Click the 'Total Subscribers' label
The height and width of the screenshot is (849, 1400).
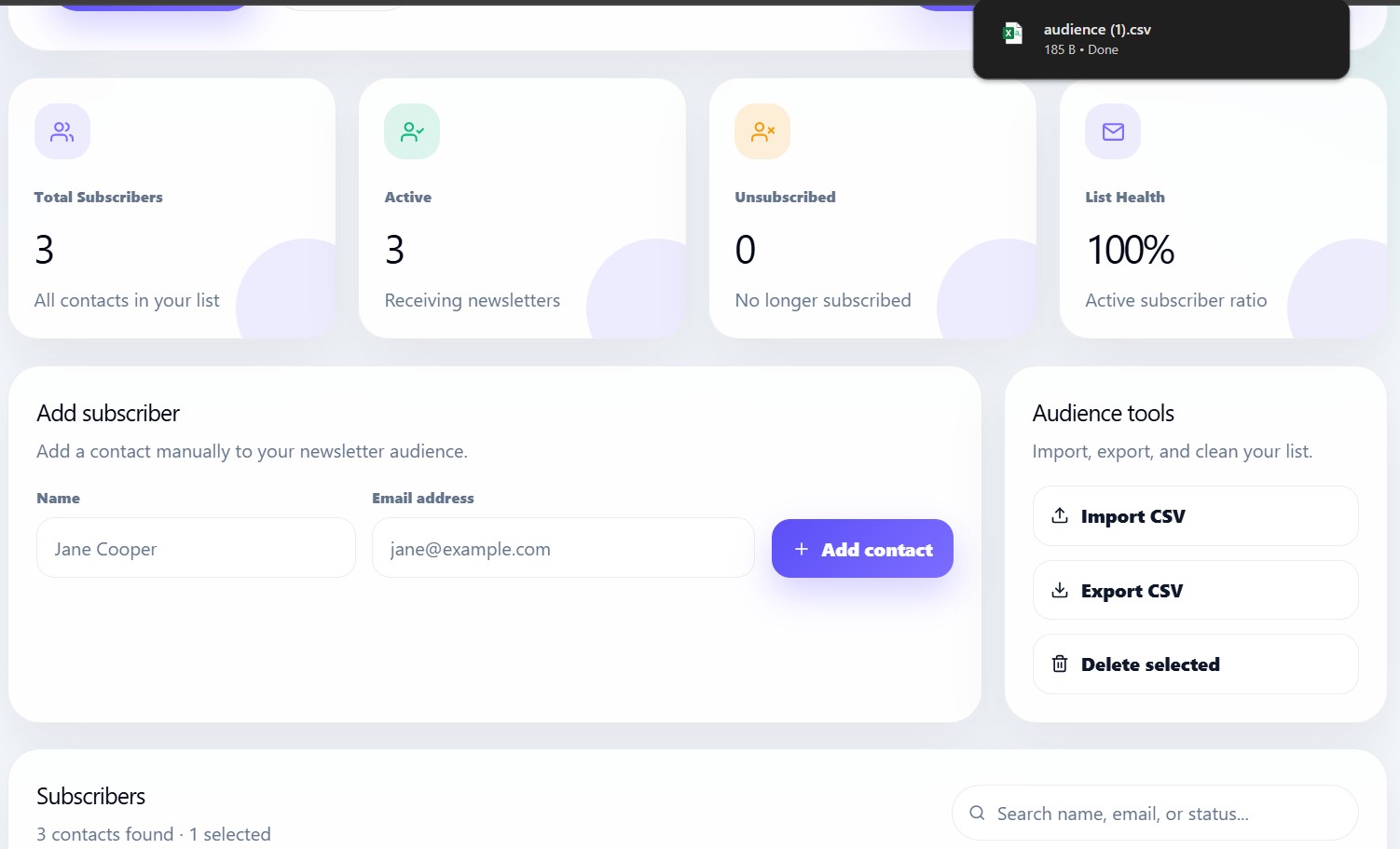click(x=99, y=197)
